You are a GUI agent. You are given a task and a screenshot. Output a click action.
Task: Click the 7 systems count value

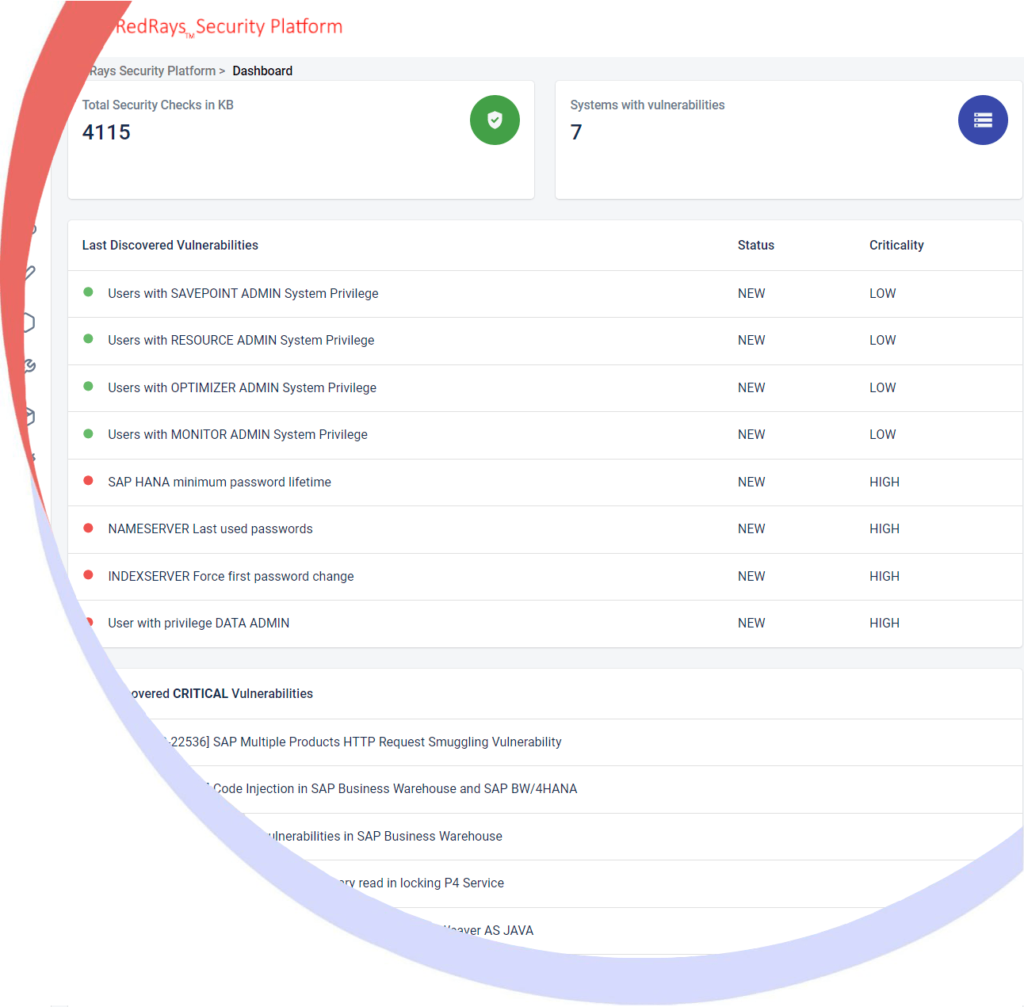coord(576,133)
